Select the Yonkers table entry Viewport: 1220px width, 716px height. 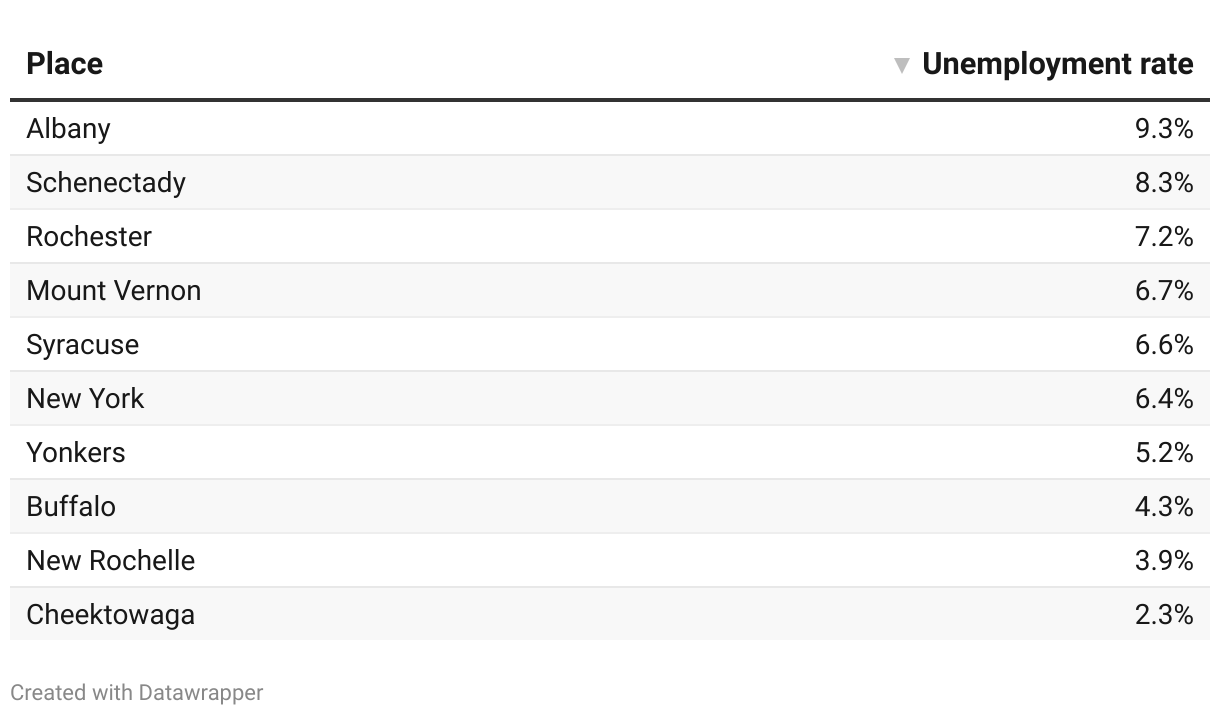coord(76,453)
